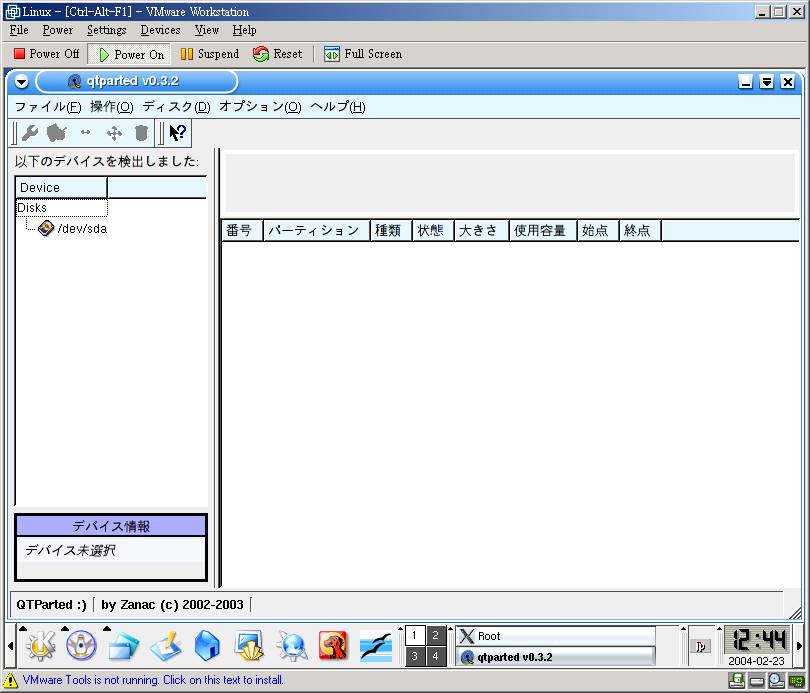The height and width of the screenshot is (693, 810).
Task: Click the format partition toolbar icon
Action: [56, 133]
